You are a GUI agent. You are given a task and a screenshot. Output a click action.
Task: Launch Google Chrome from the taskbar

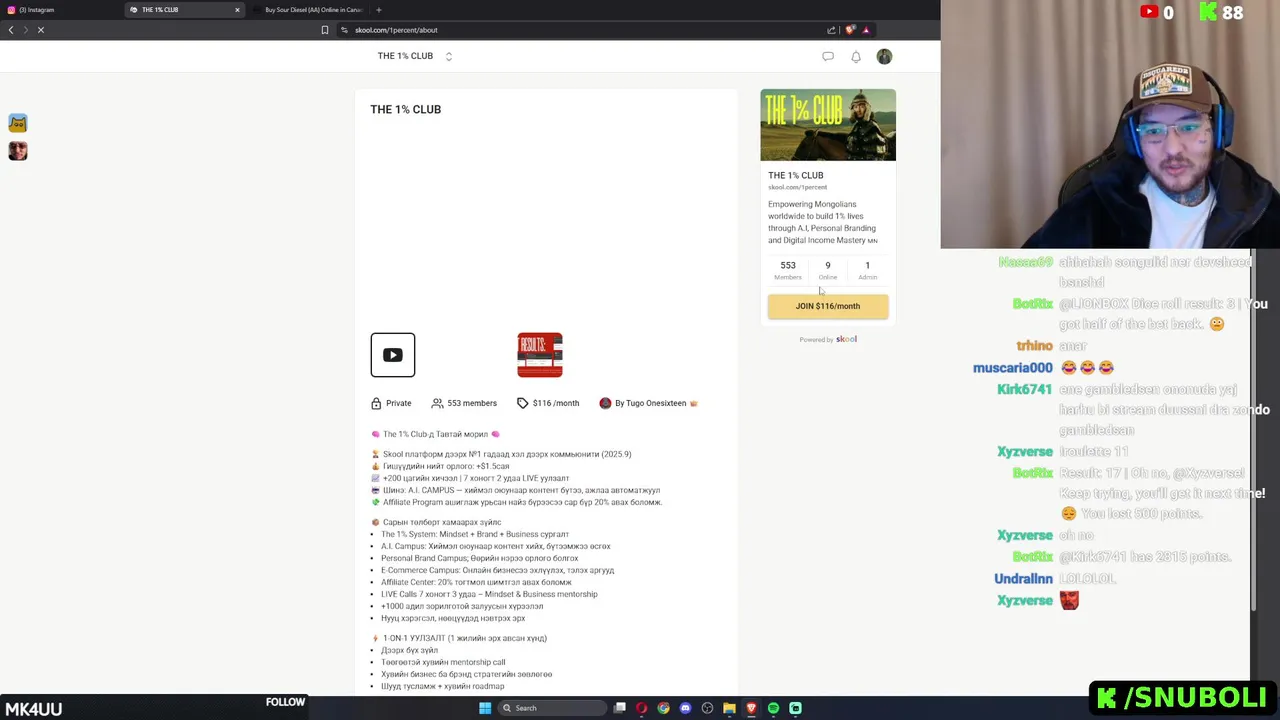663,708
